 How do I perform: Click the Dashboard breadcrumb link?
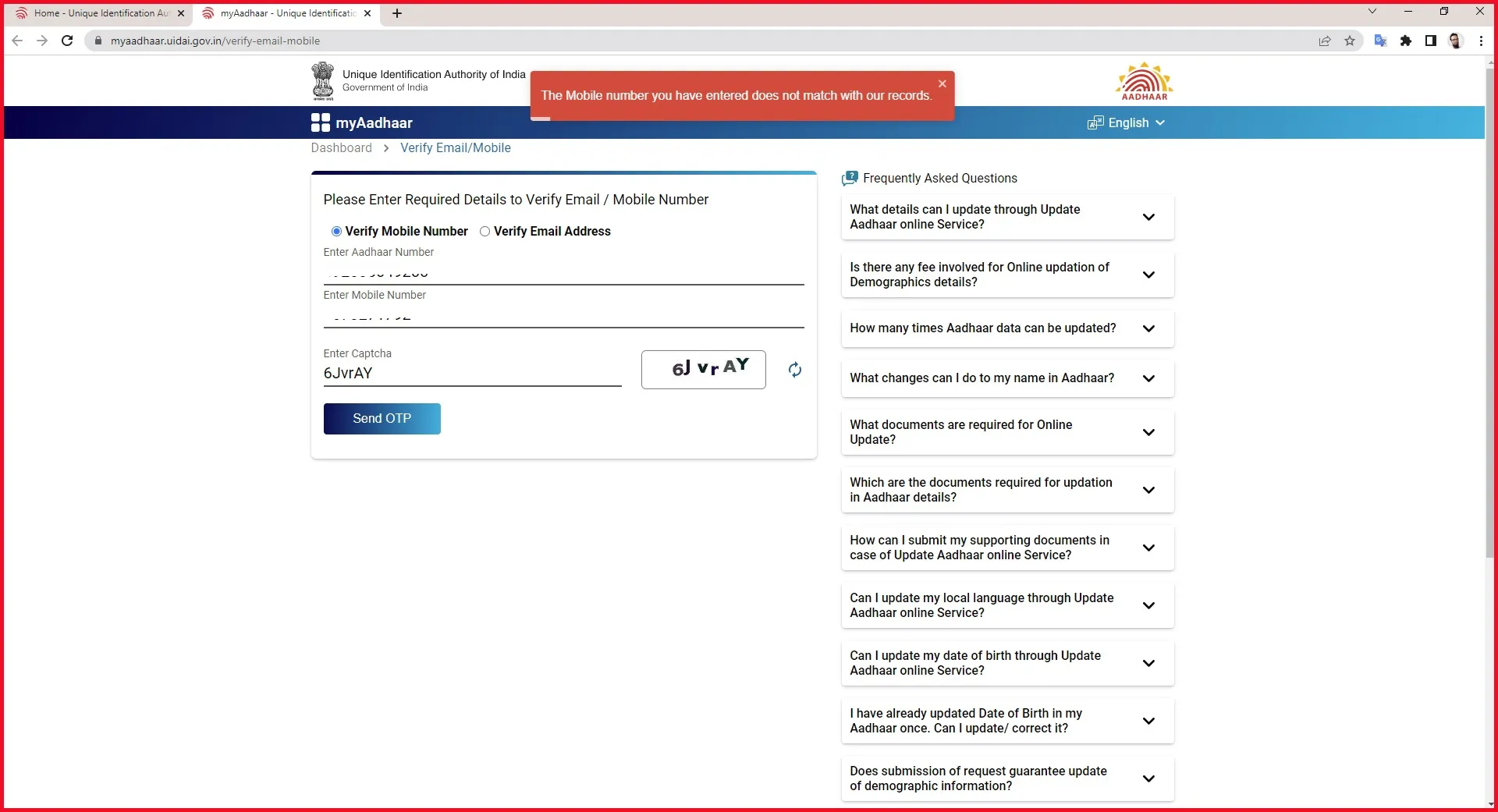pos(341,148)
